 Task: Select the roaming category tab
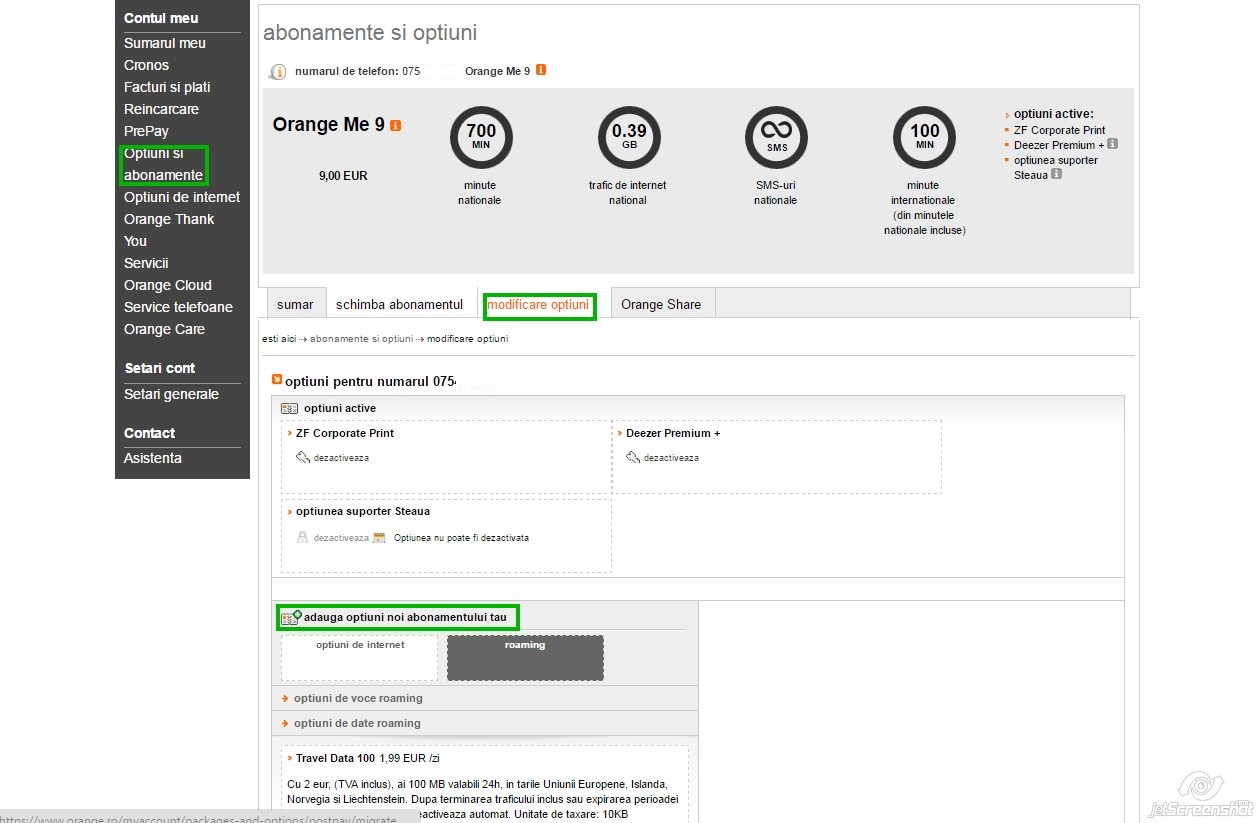(525, 658)
